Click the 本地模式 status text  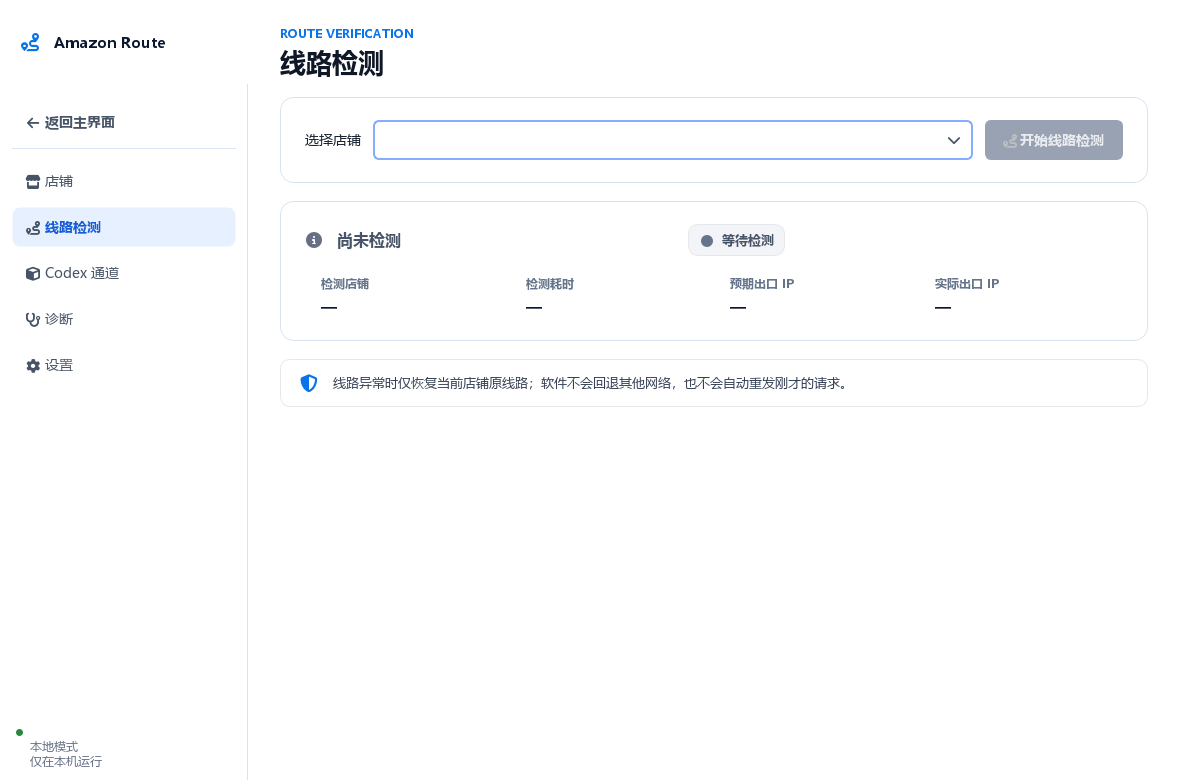click(54, 747)
